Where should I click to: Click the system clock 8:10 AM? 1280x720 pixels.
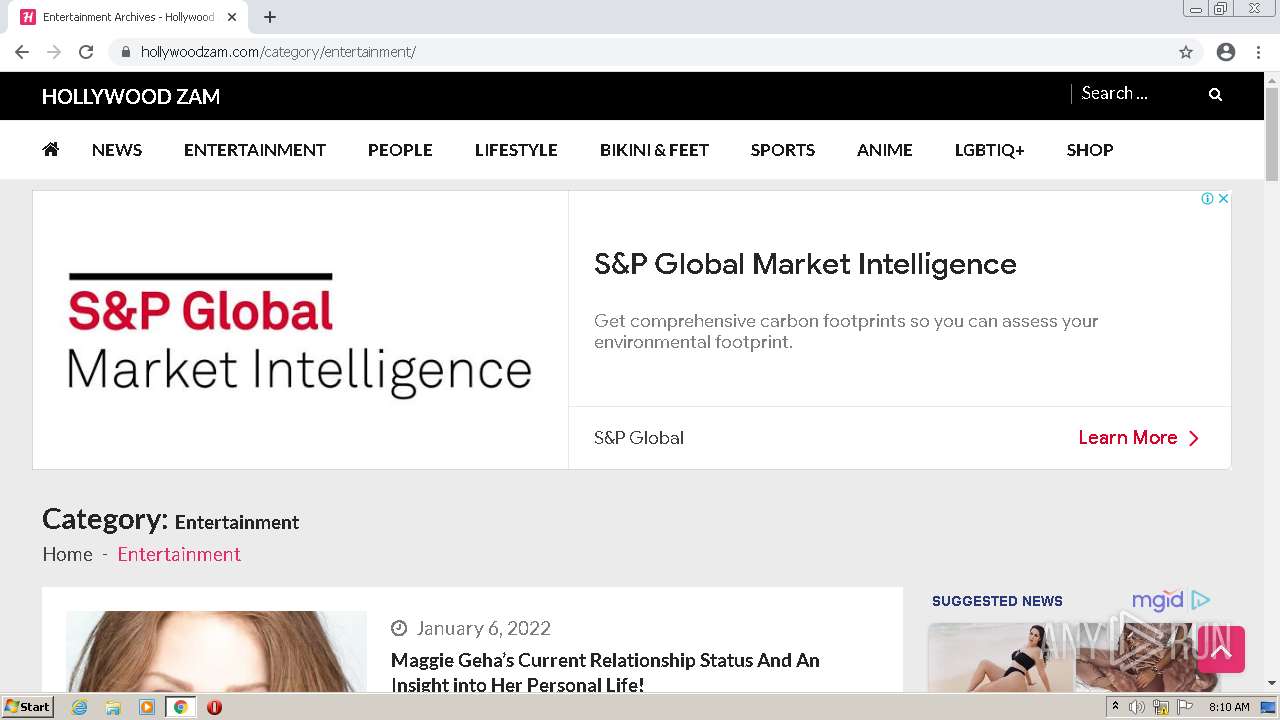(1229, 707)
